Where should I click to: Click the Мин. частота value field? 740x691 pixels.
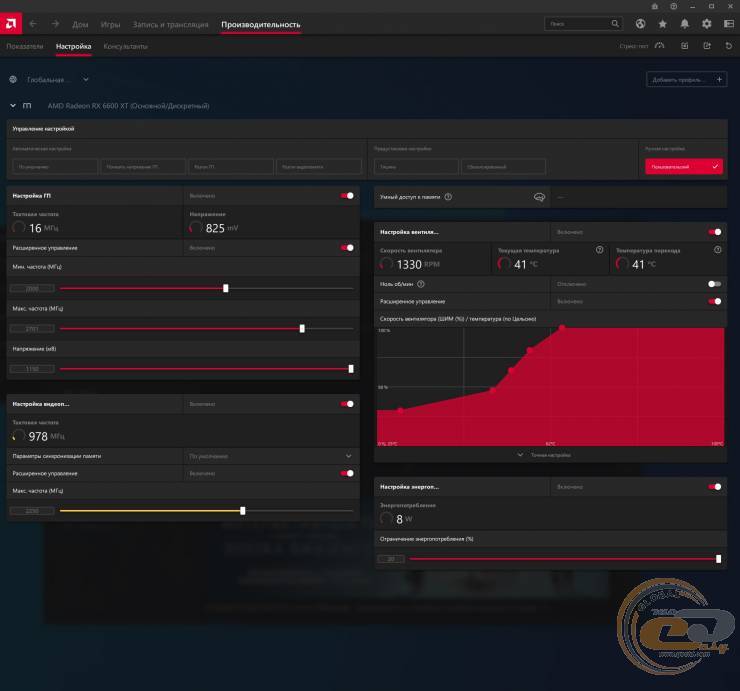[32, 288]
